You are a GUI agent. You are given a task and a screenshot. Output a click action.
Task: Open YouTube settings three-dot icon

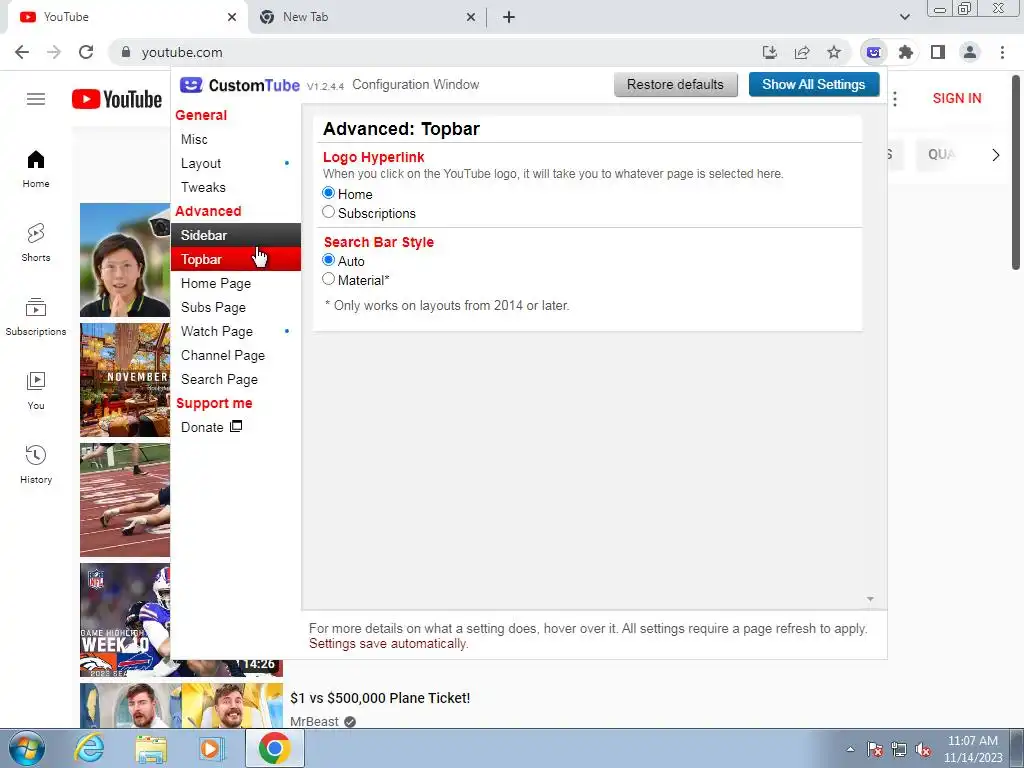pos(895,99)
